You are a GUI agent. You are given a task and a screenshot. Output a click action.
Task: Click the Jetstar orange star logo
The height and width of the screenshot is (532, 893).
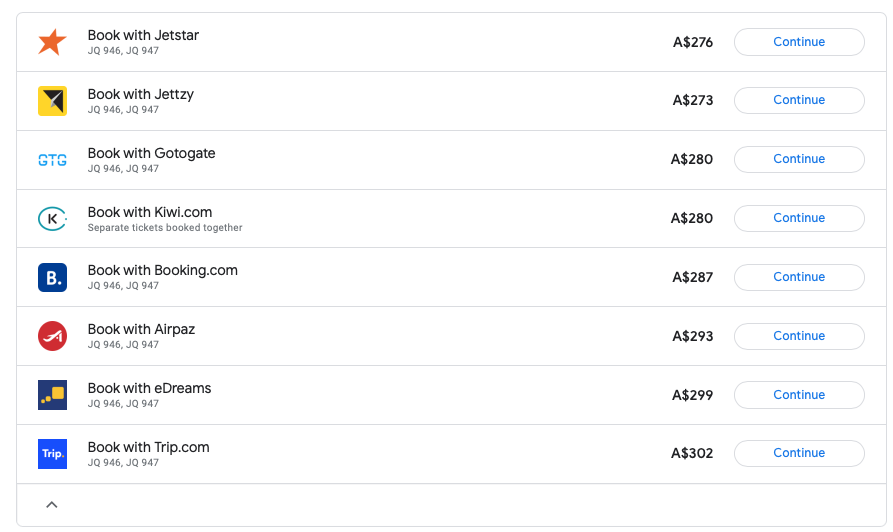click(x=52, y=42)
